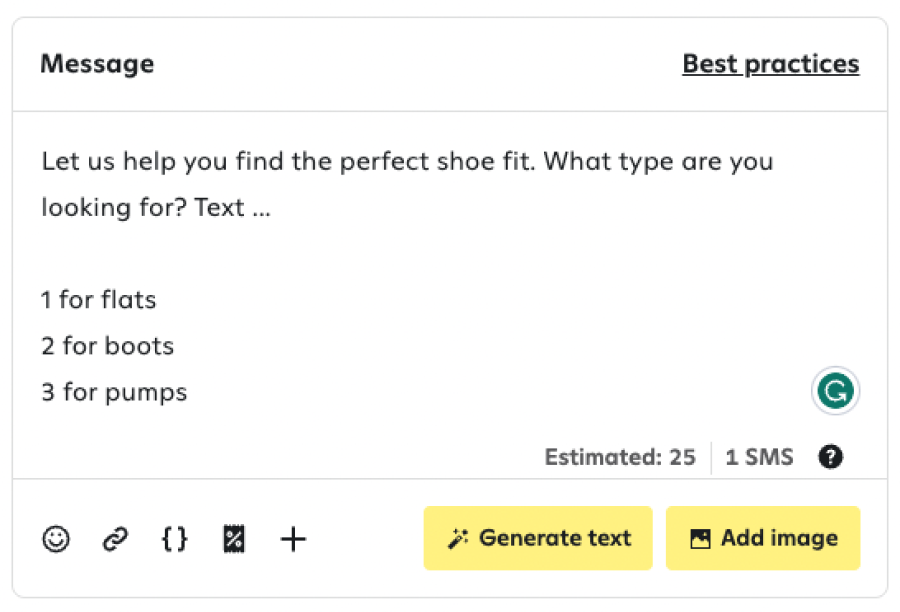Select the magic wand icon in Generate text
Image resolution: width=900 pixels, height=612 pixels.
click(457, 539)
